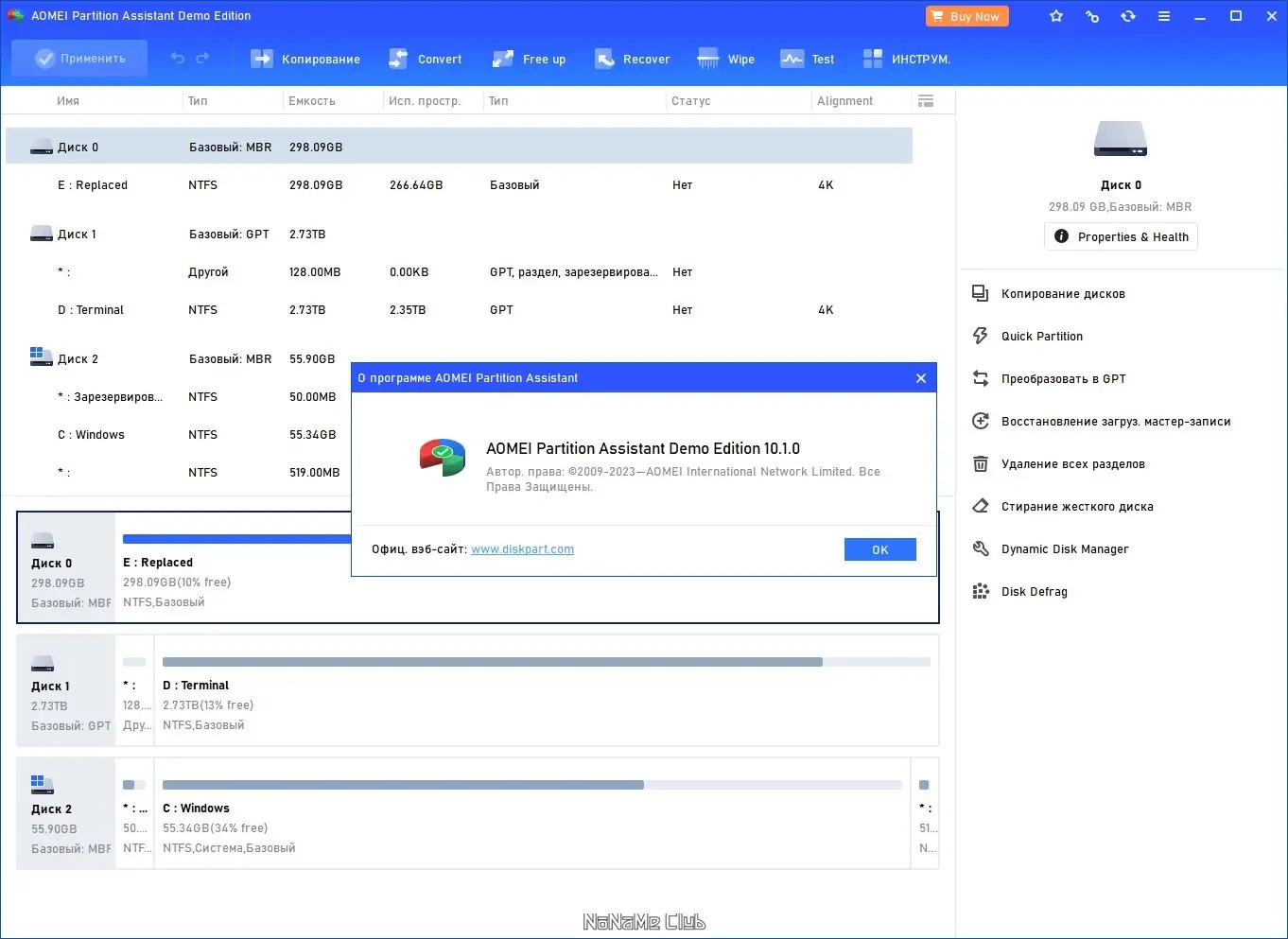1288x939 pixels.
Task: Click the Статус column header
Action: 691,101
